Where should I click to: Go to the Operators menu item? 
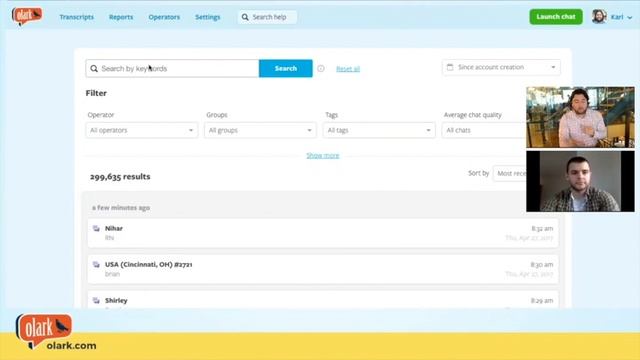164,17
